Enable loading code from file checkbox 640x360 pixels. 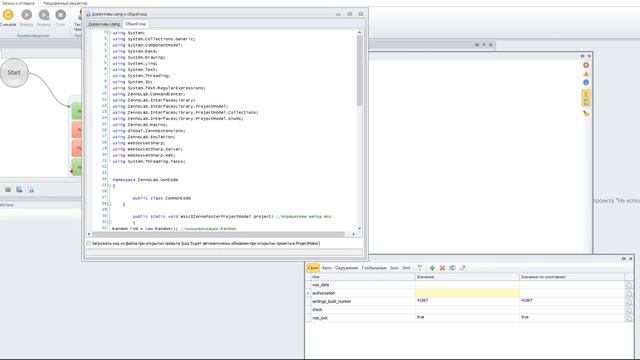point(89,243)
